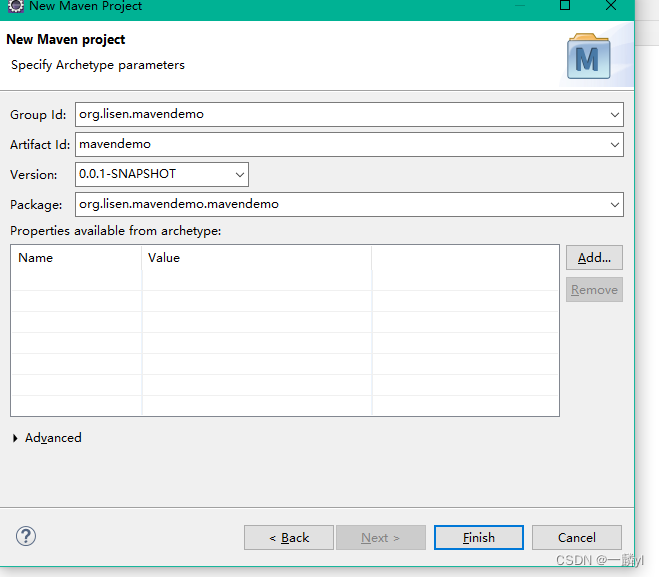Viewport: 659px width, 577px height.
Task: Maximize the New Maven Project window
Action: (x=565, y=5)
